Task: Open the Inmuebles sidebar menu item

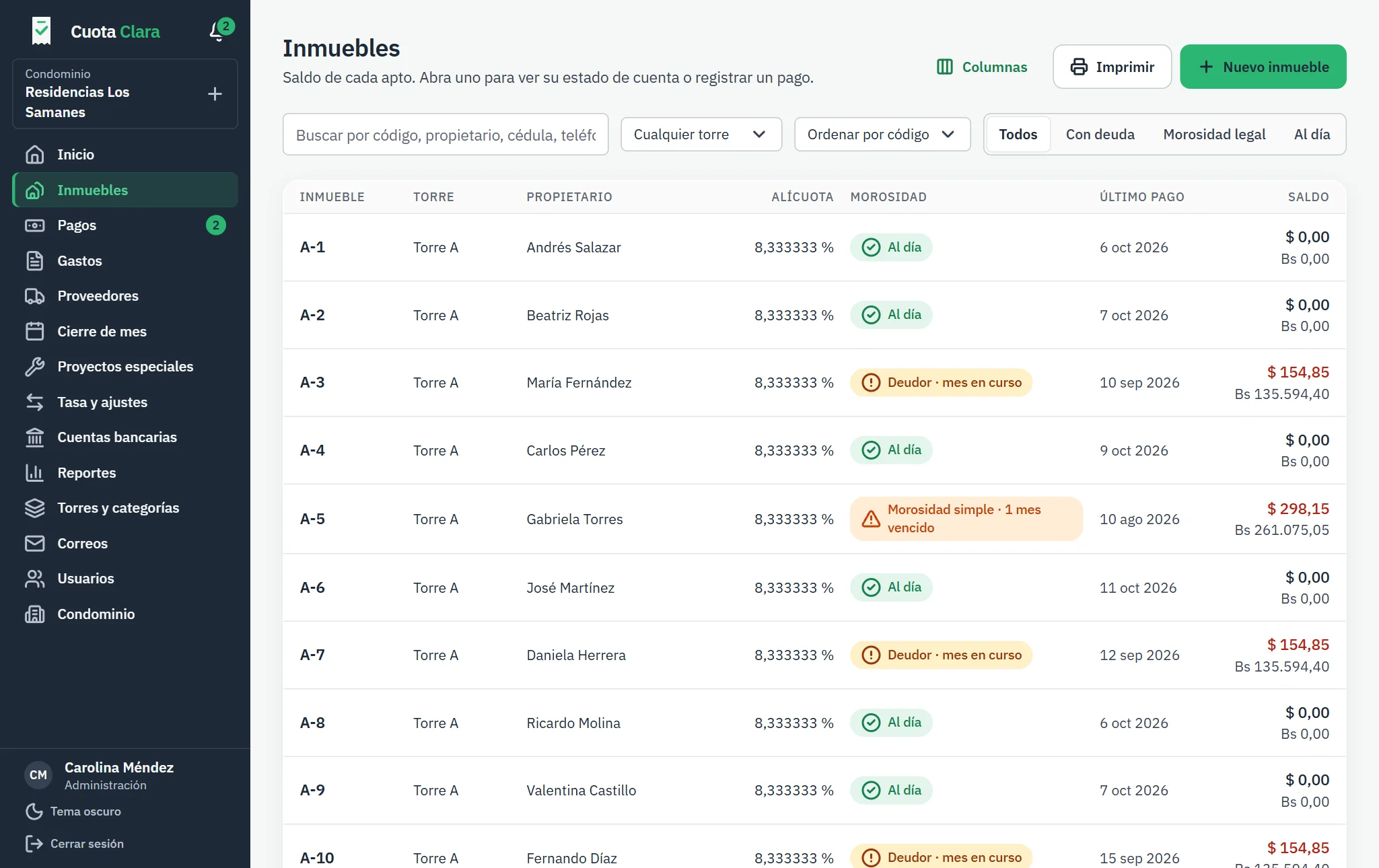Action: click(x=125, y=190)
